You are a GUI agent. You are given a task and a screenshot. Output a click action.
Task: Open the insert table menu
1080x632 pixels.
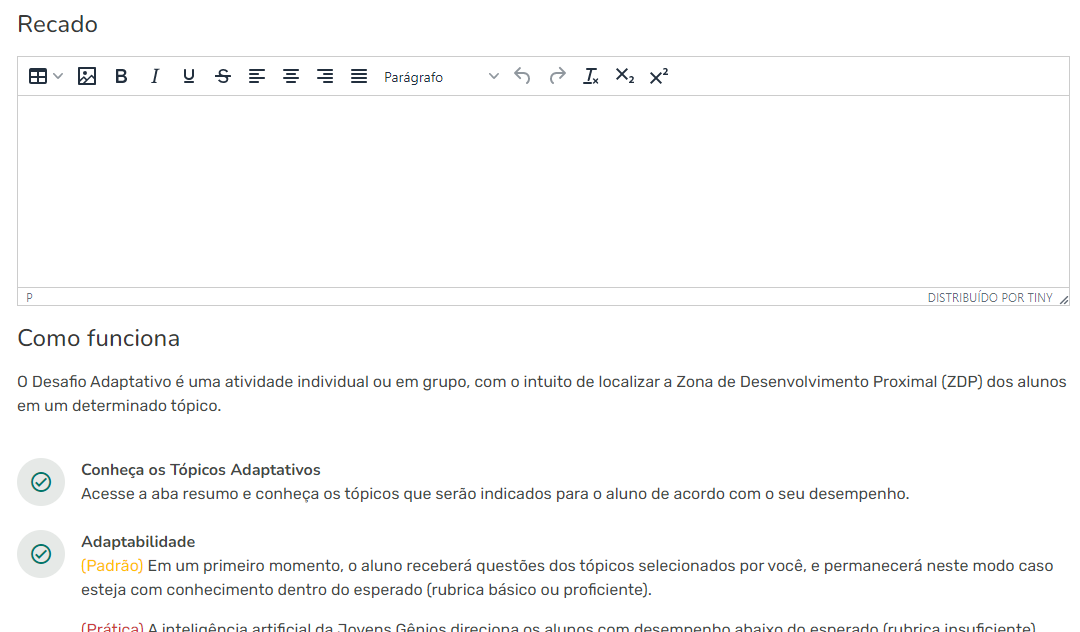[x=45, y=76]
